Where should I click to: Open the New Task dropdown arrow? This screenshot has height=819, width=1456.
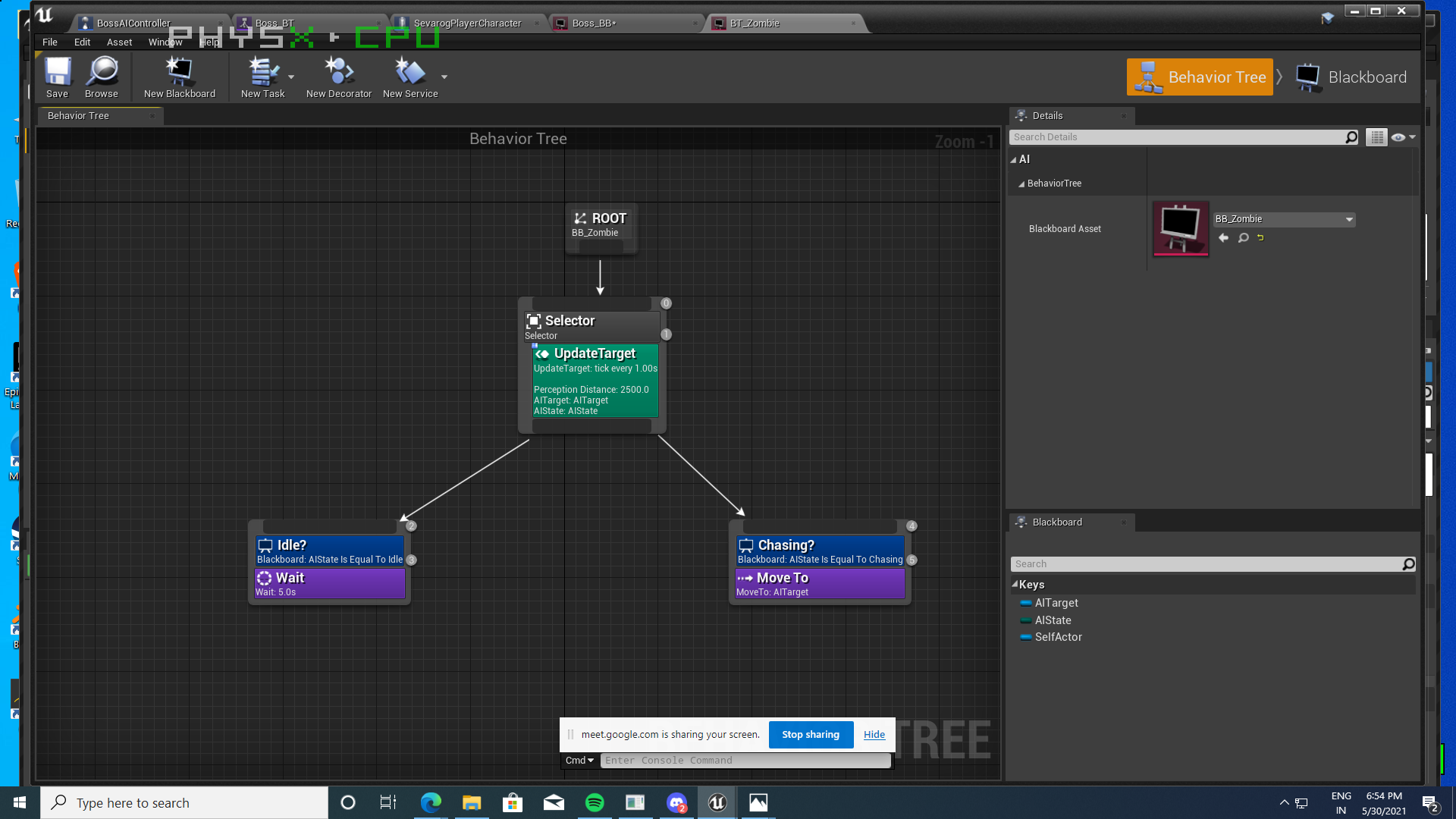291,77
